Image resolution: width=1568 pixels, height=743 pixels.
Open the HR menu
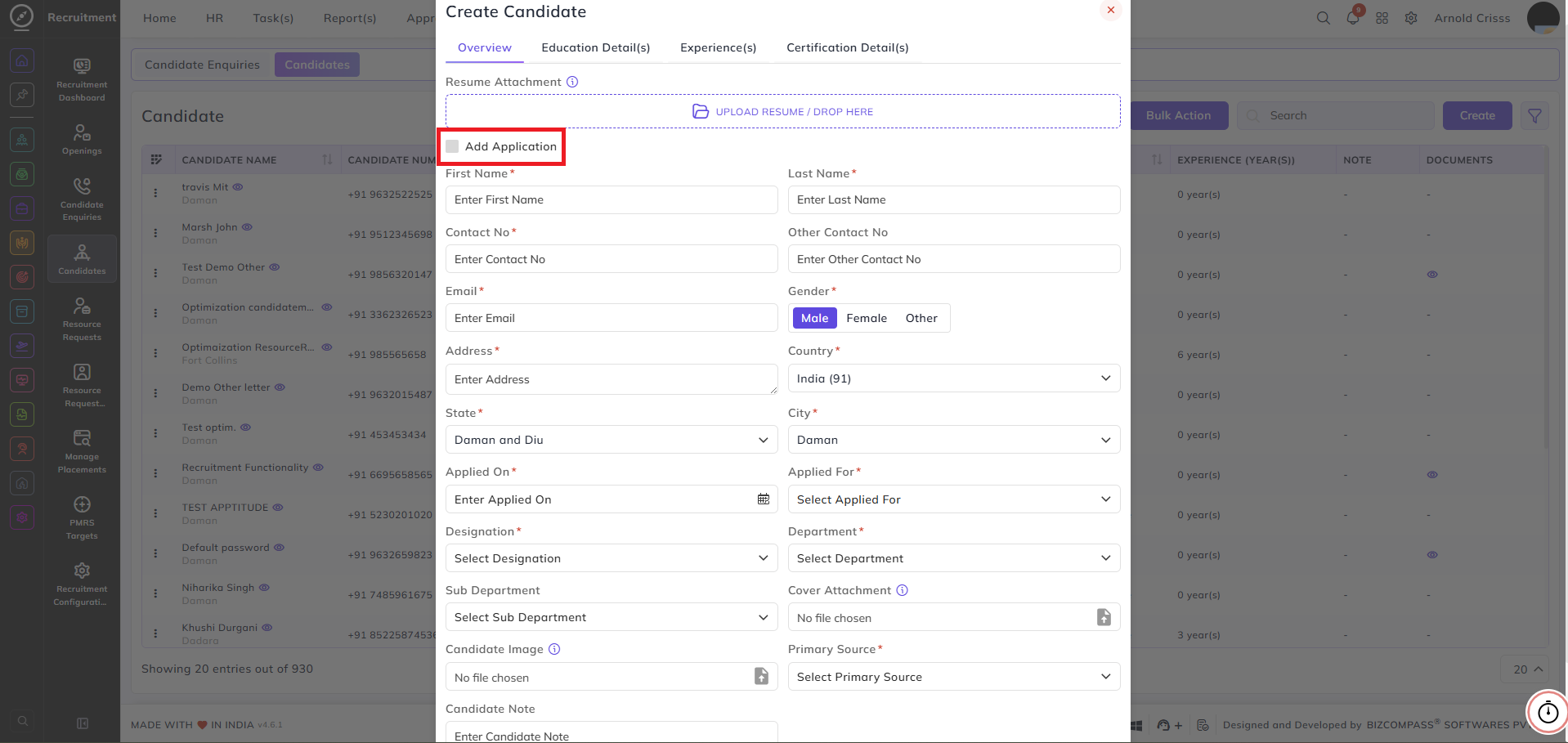[x=214, y=18]
